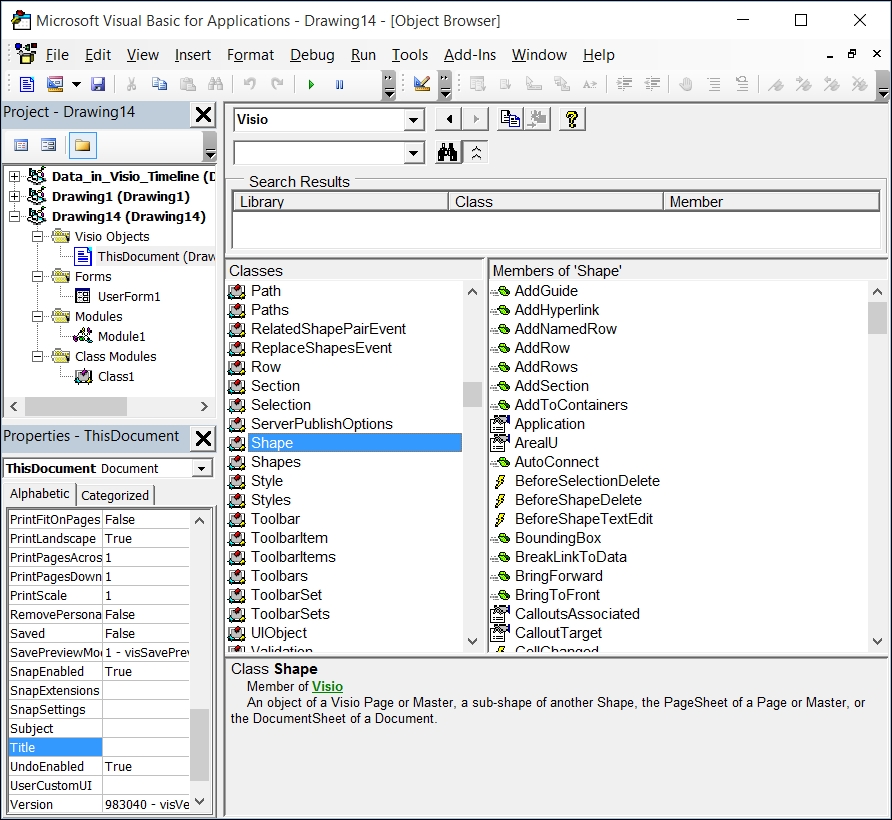
Task: Go back in the Object Browser
Action: tap(449, 120)
